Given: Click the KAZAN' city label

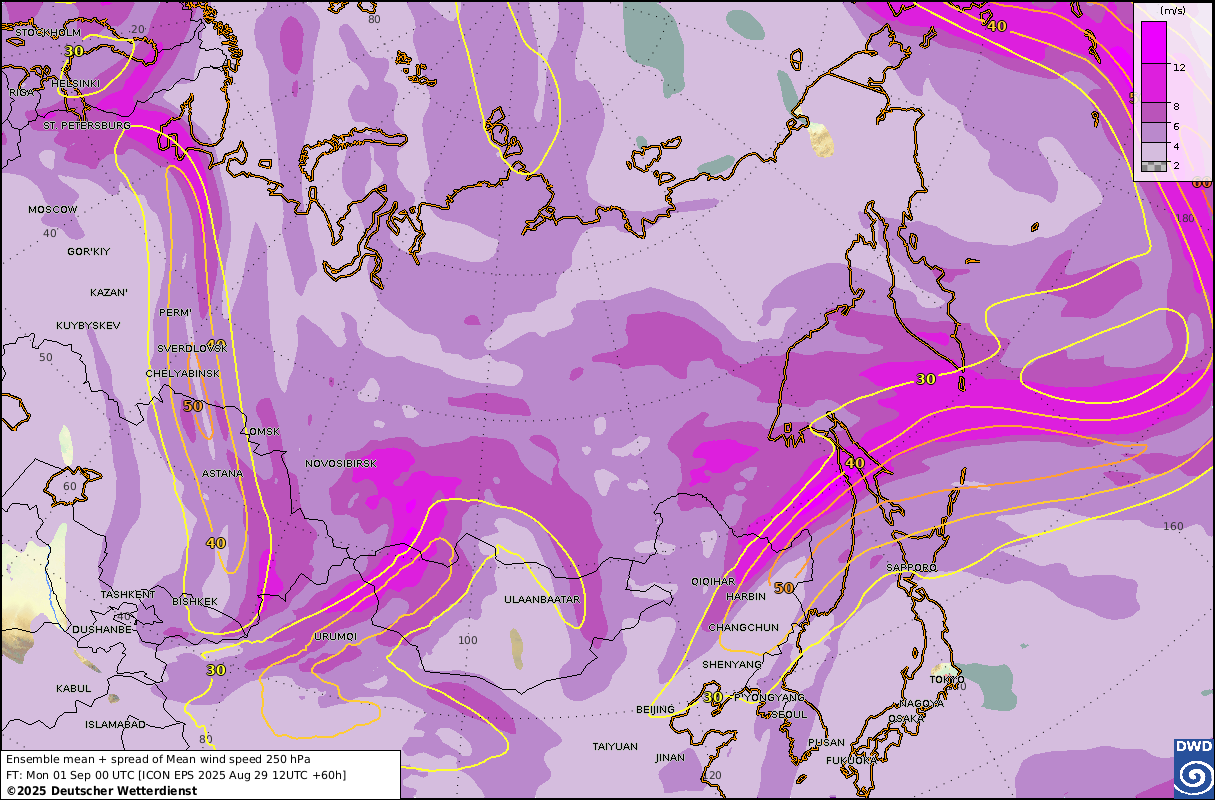Looking at the screenshot, I should click(109, 293).
